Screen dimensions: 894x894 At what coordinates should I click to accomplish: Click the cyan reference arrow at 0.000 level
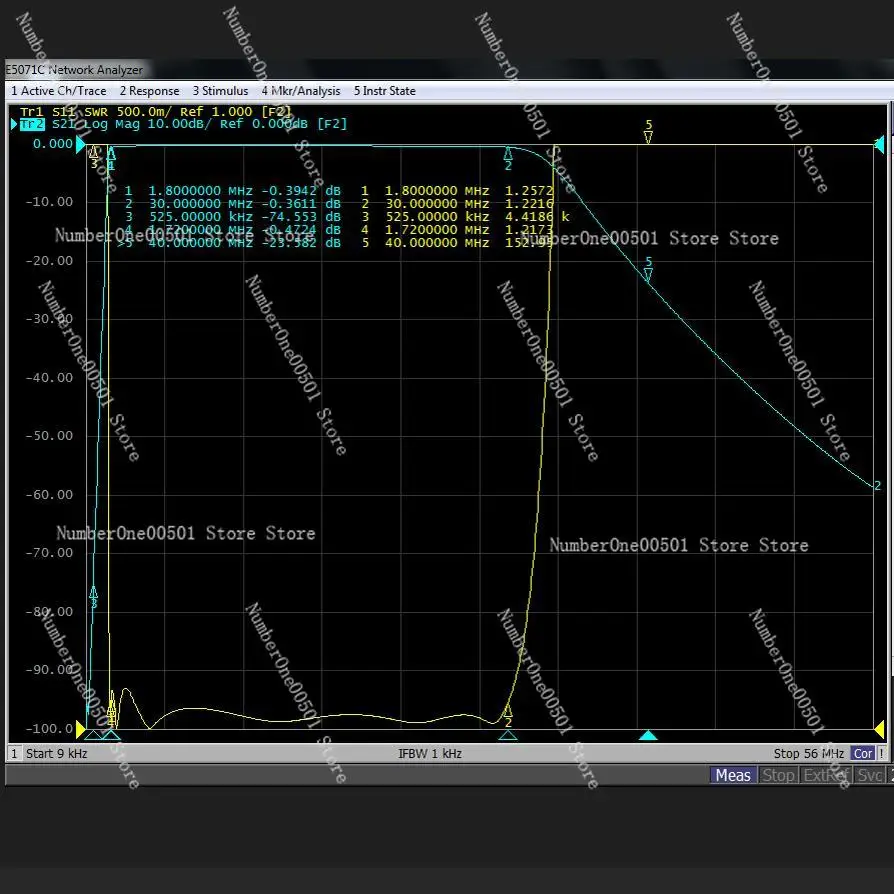[80, 144]
